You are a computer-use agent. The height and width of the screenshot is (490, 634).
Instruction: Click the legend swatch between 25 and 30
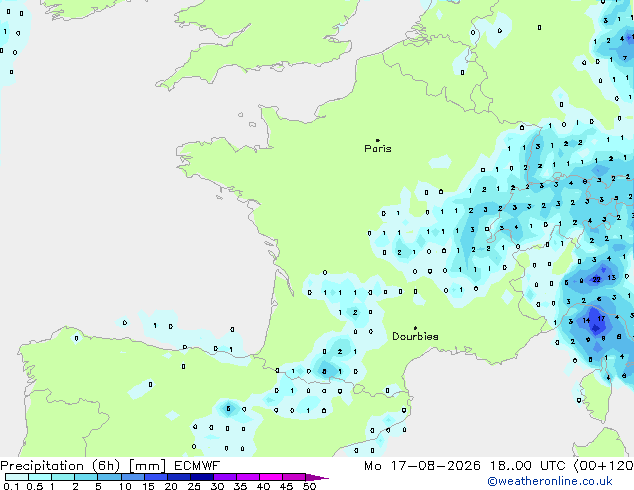202,477
